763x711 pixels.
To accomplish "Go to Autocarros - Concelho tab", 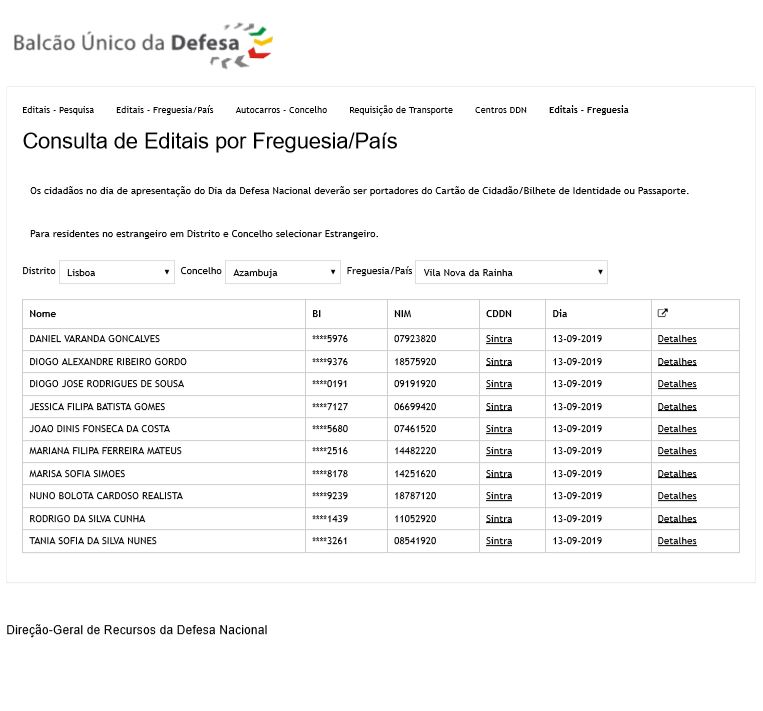I will [x=281, y=110].
